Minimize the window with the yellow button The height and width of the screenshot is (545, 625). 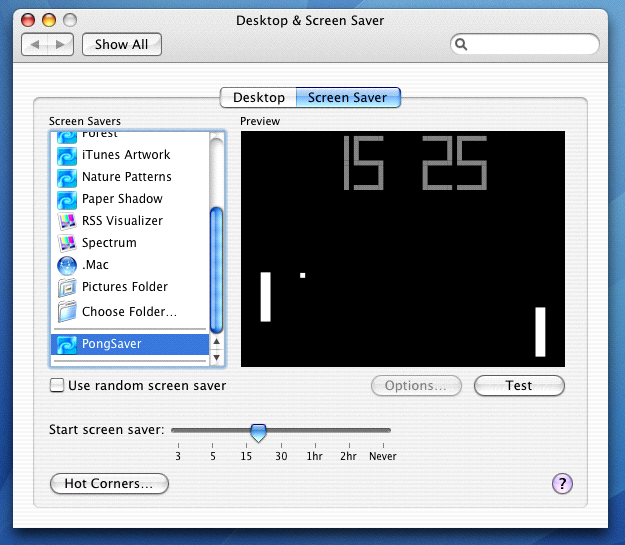tap(49, 20)
